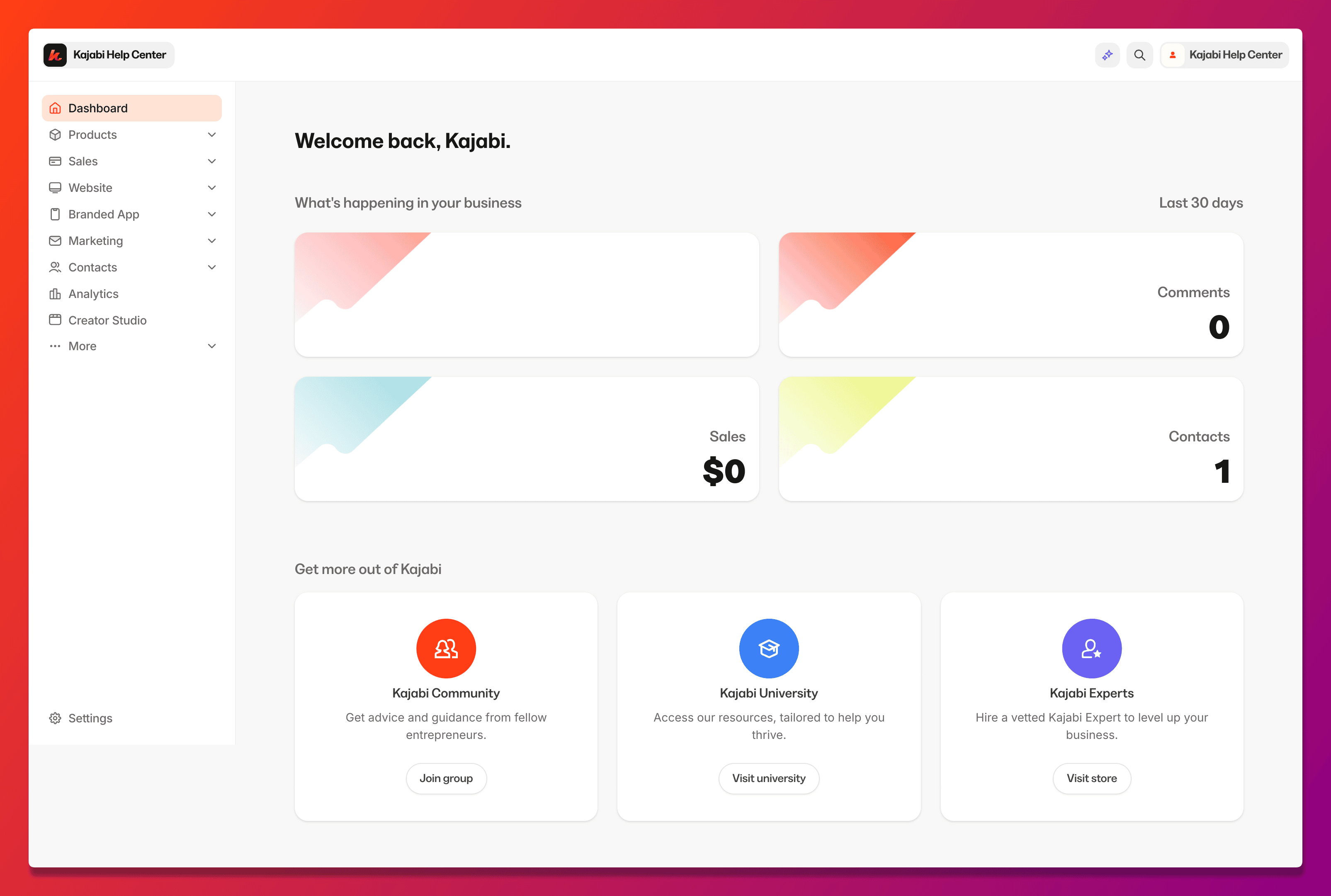Click the Visit store button

tap(1091, 778)
